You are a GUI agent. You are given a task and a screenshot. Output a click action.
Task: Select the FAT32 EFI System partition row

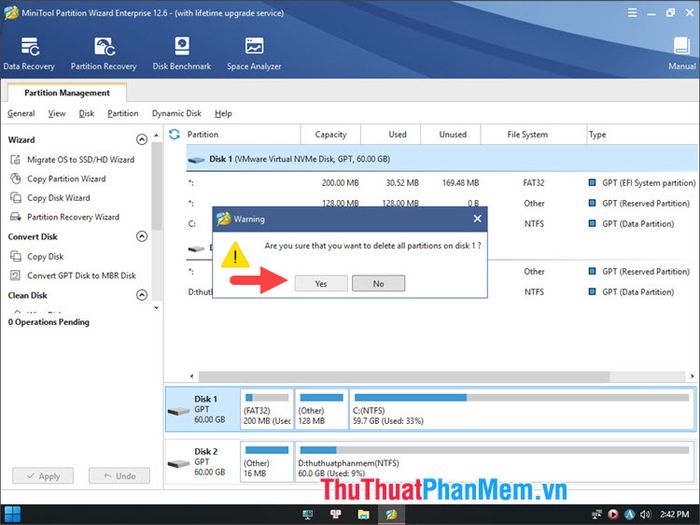point(442,183)
